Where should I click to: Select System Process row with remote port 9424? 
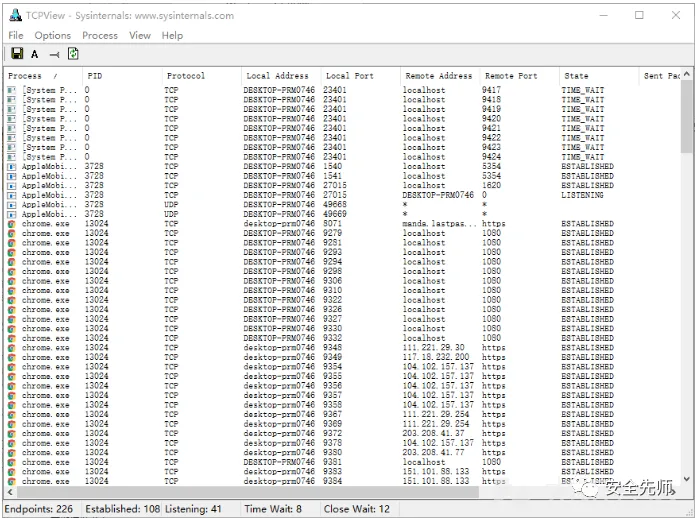342,157
